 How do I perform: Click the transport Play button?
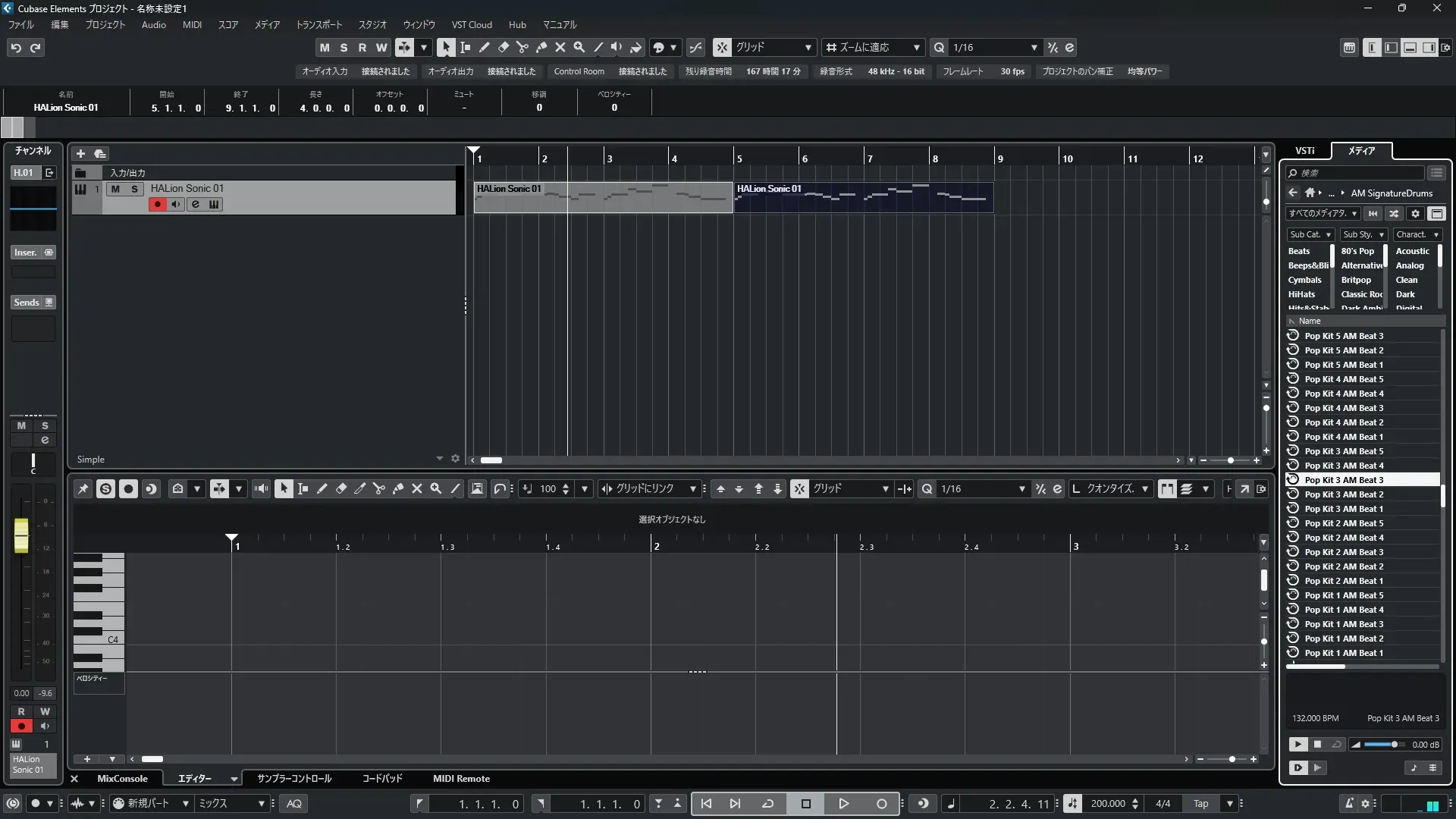(843, 804)
